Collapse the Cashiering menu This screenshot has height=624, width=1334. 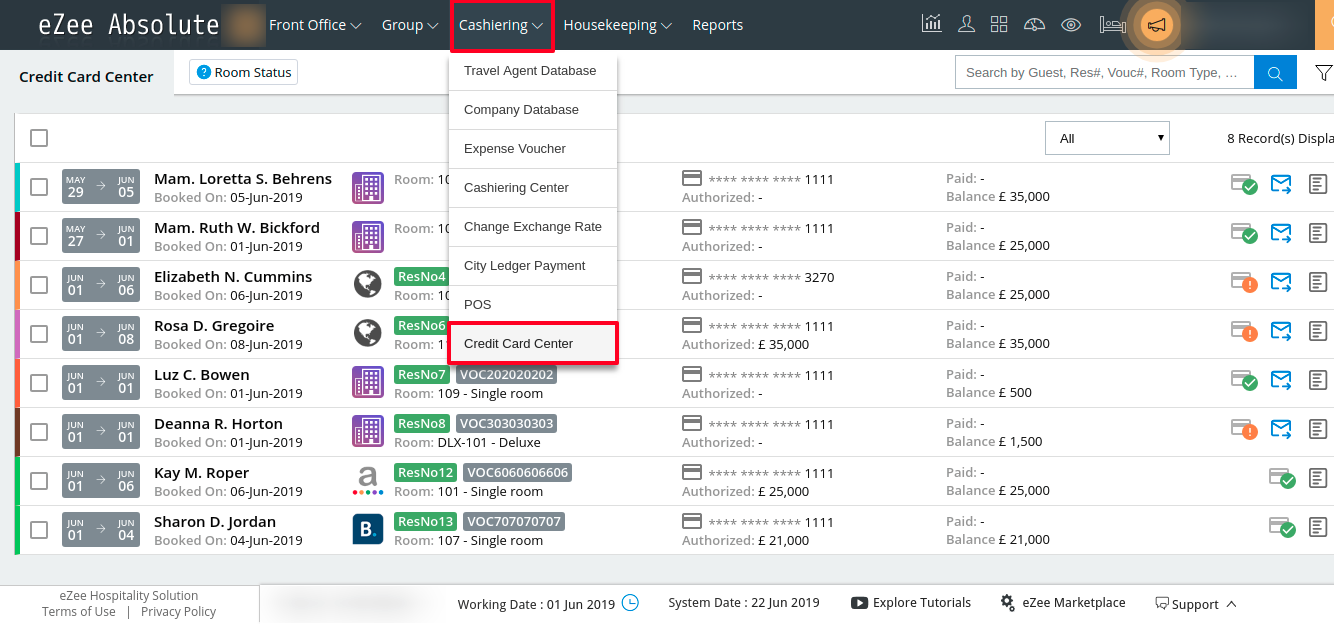pos(502,25)
